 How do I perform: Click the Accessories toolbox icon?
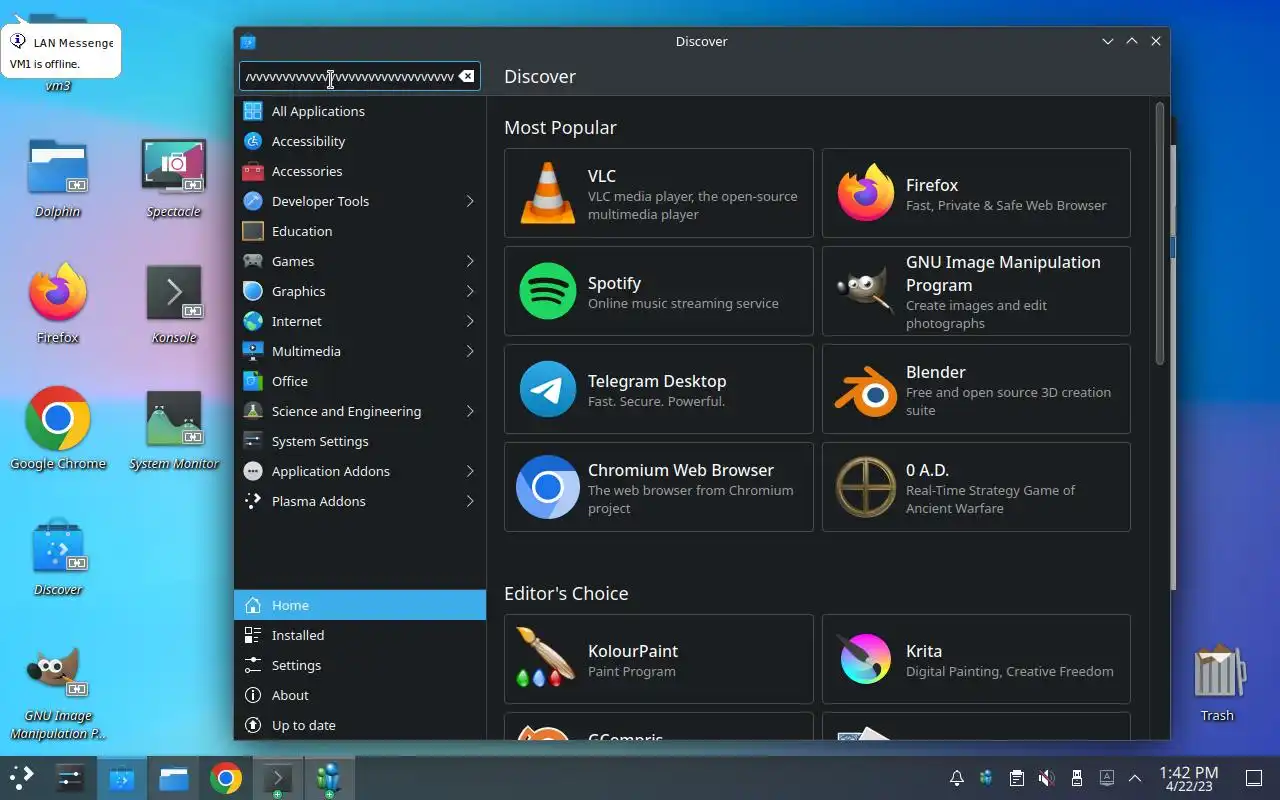pyautogui.click(x=253, y=171)
